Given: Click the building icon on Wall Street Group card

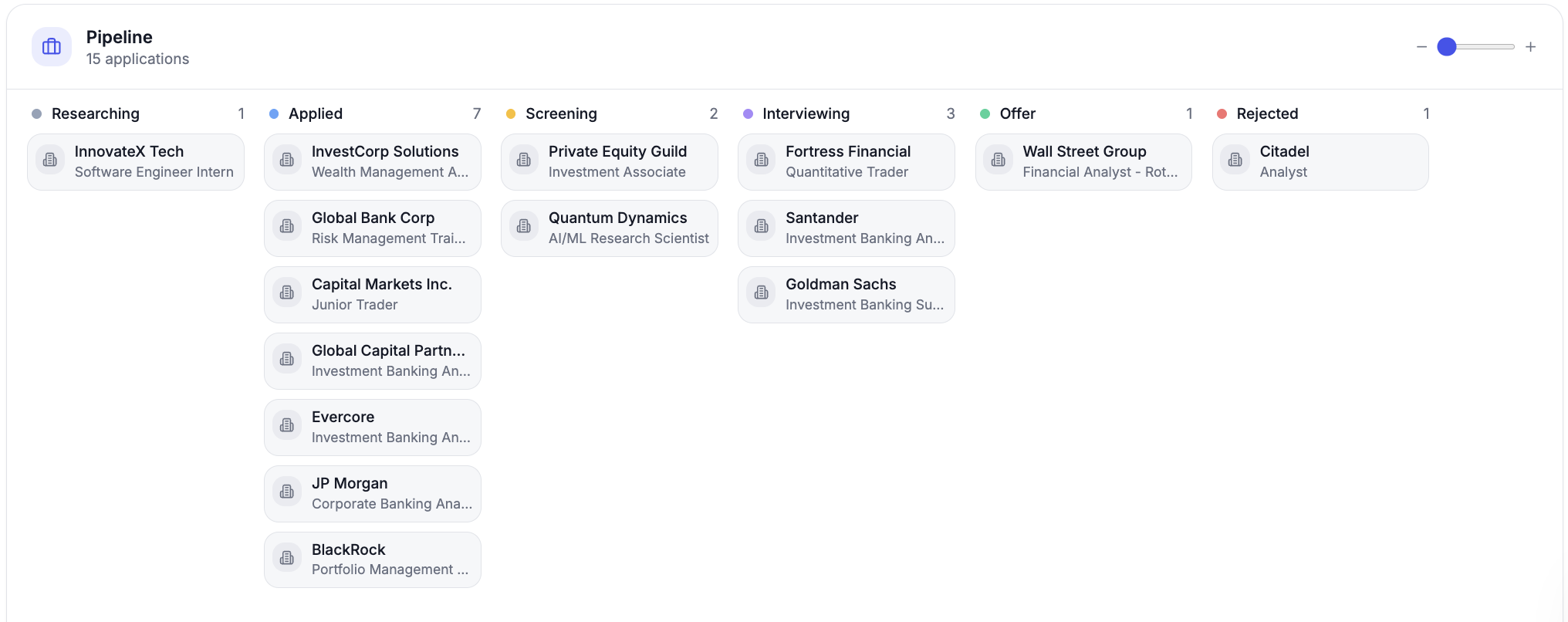Looking at the screenshot, I should click(999, 161).
